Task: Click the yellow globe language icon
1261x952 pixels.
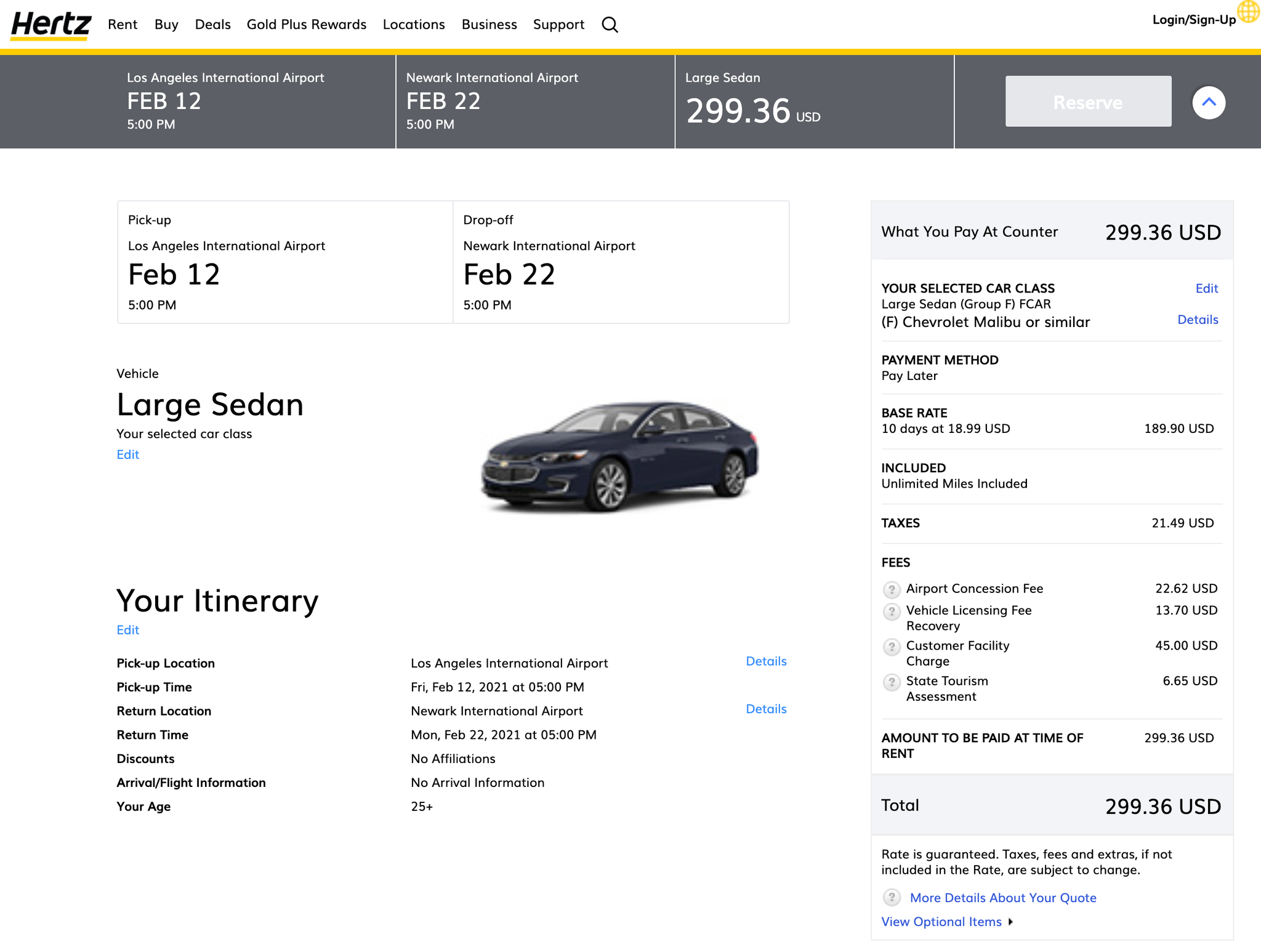Action: pyautogui.click(x=1246, y=12)
